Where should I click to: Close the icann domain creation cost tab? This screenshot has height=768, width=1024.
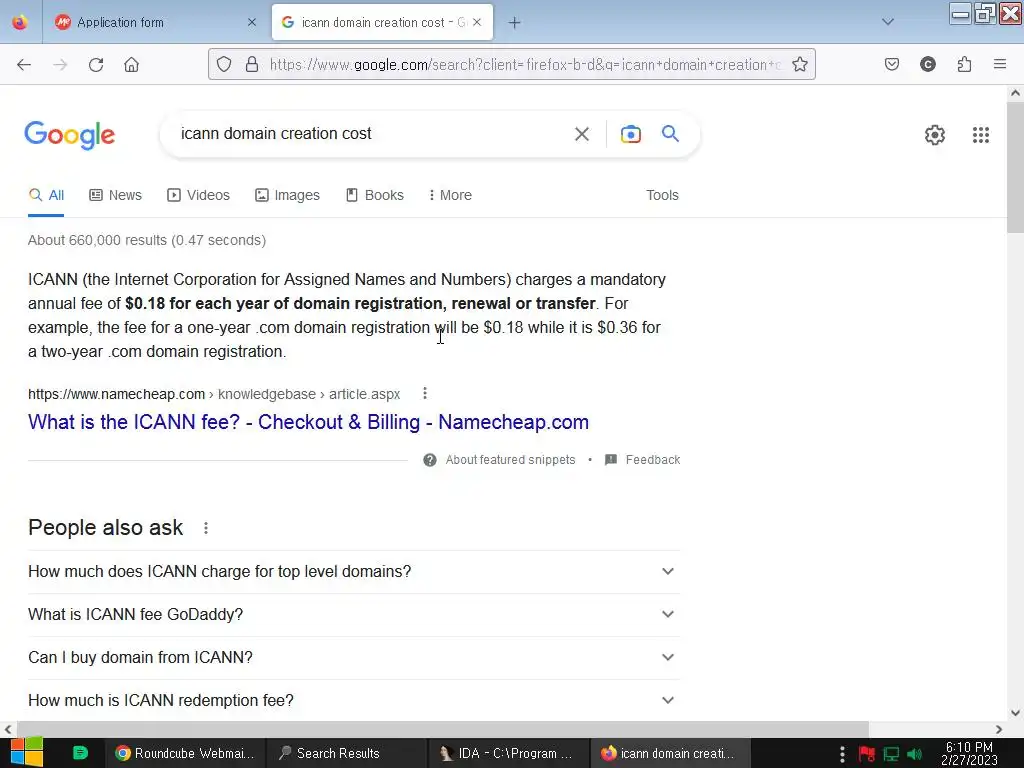click(477, 22)
